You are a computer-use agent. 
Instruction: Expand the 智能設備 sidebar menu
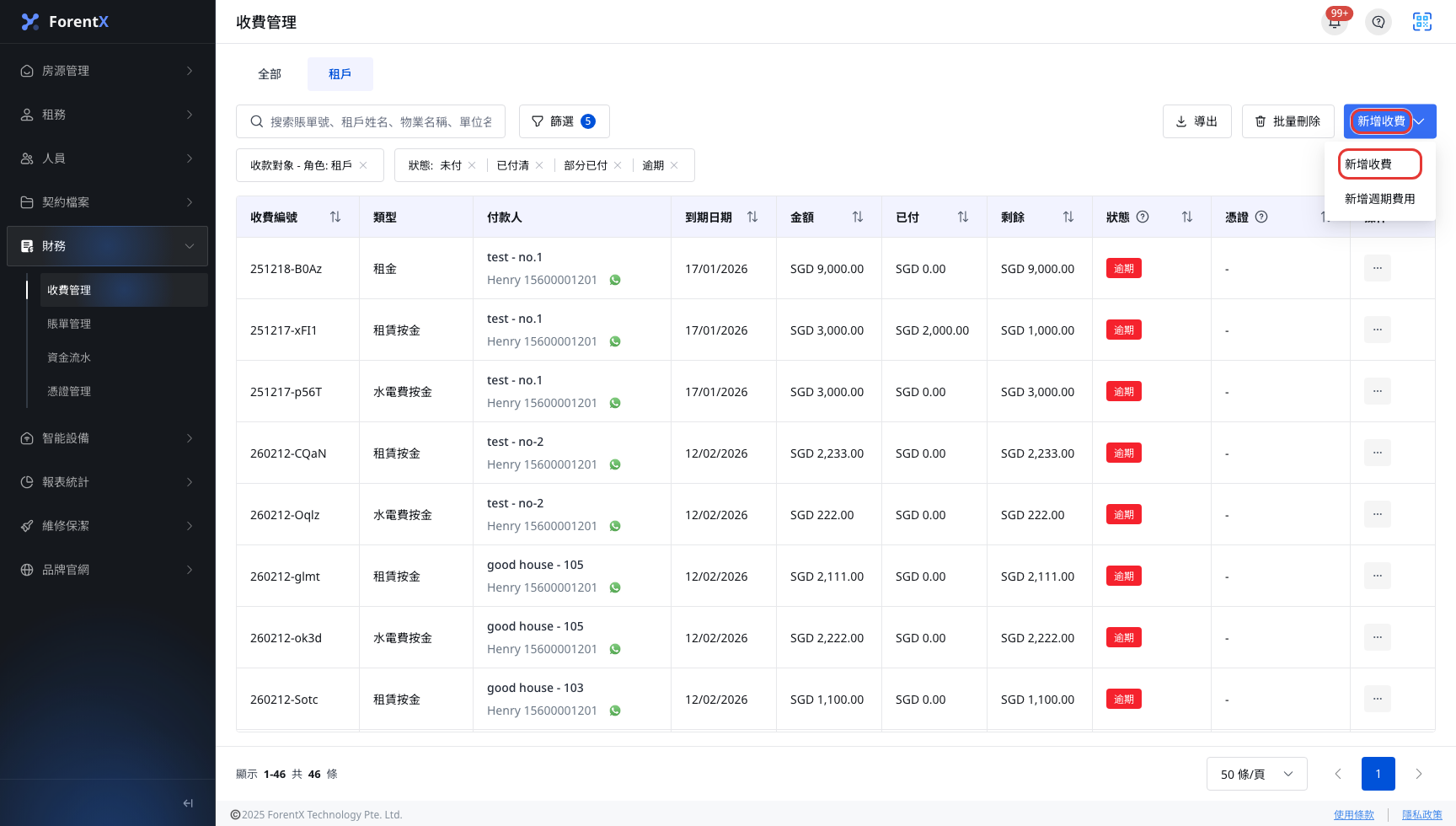108,438
